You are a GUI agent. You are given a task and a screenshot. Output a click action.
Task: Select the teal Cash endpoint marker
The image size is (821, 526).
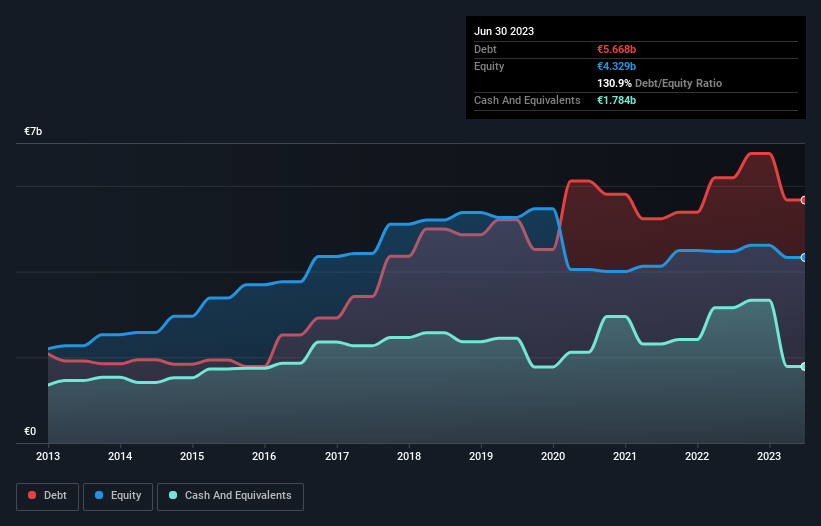(803, 366)
